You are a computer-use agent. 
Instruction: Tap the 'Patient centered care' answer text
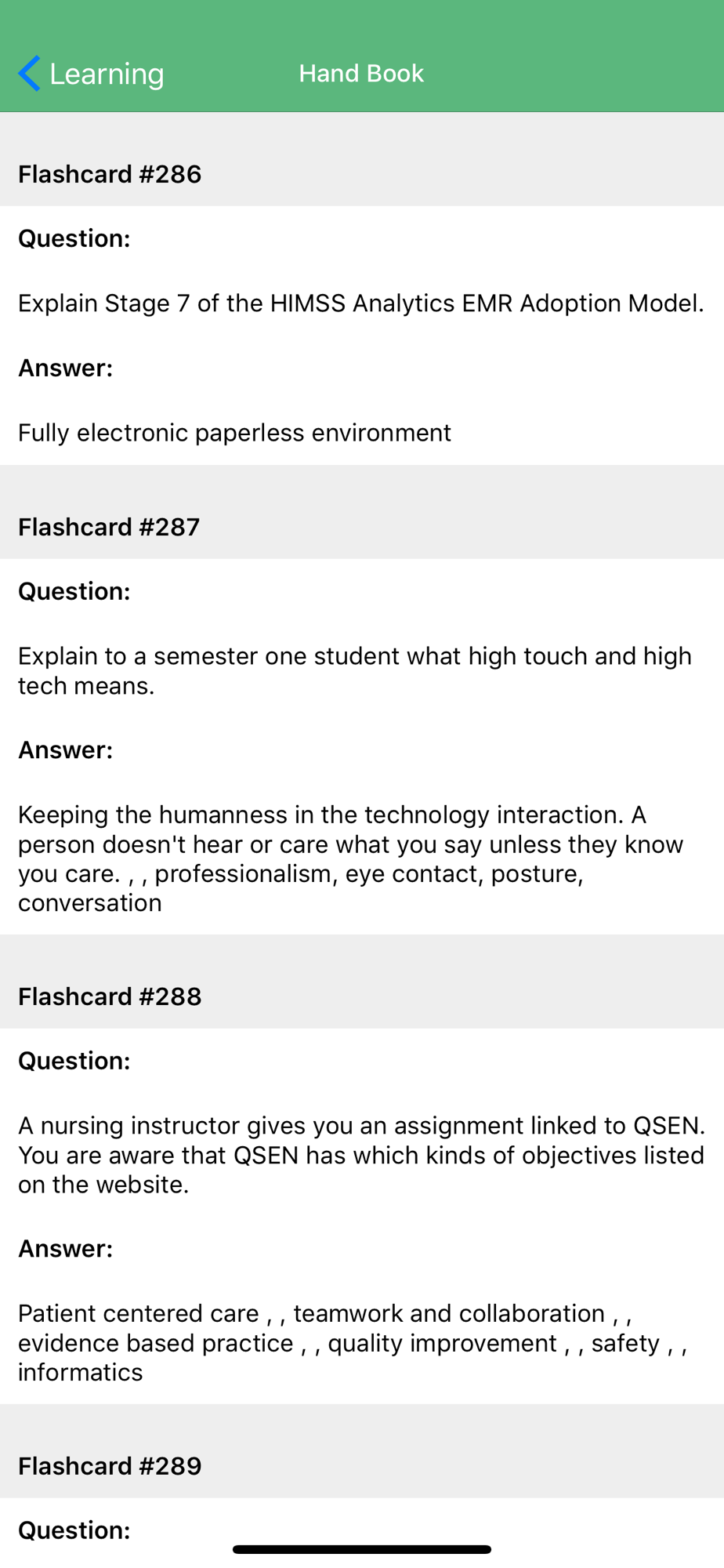[x=353, y=1343]
